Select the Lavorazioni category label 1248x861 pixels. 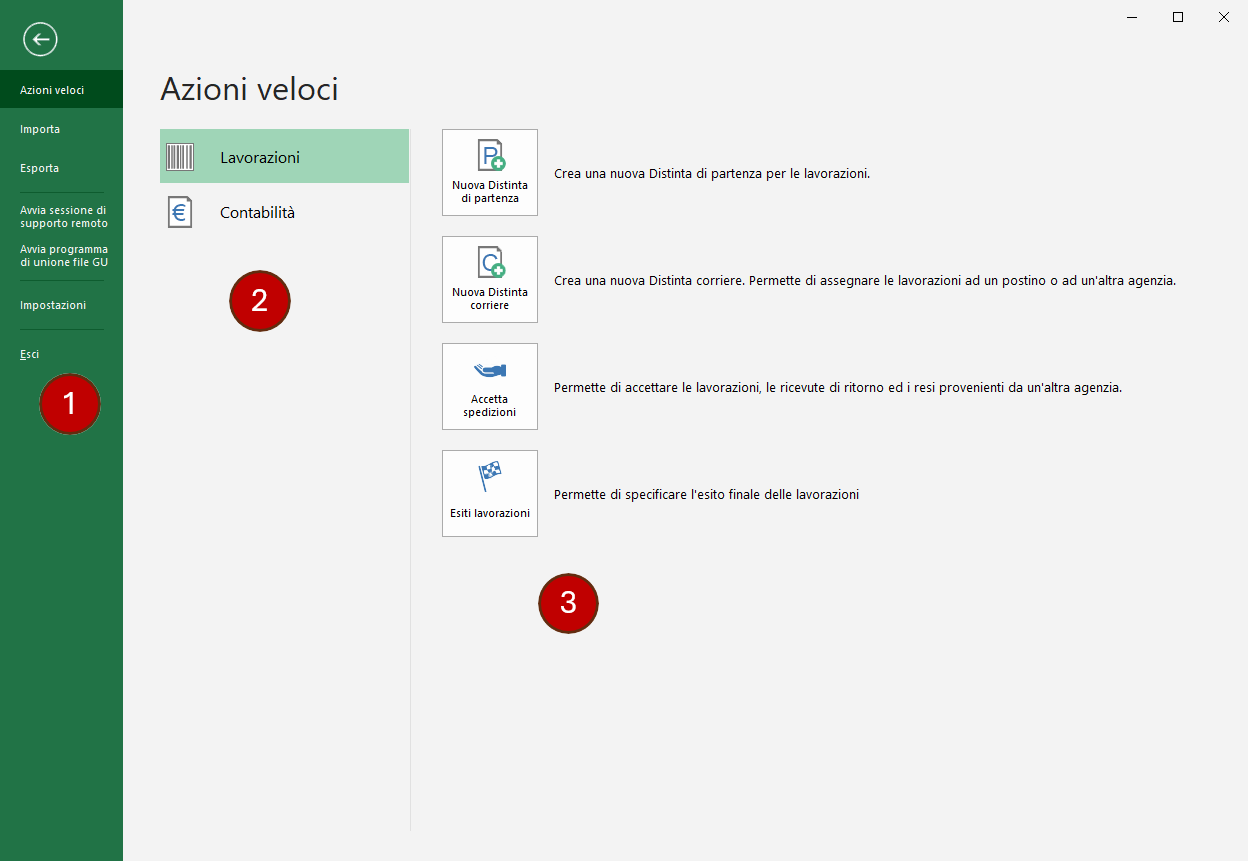[x=260, y=157]
